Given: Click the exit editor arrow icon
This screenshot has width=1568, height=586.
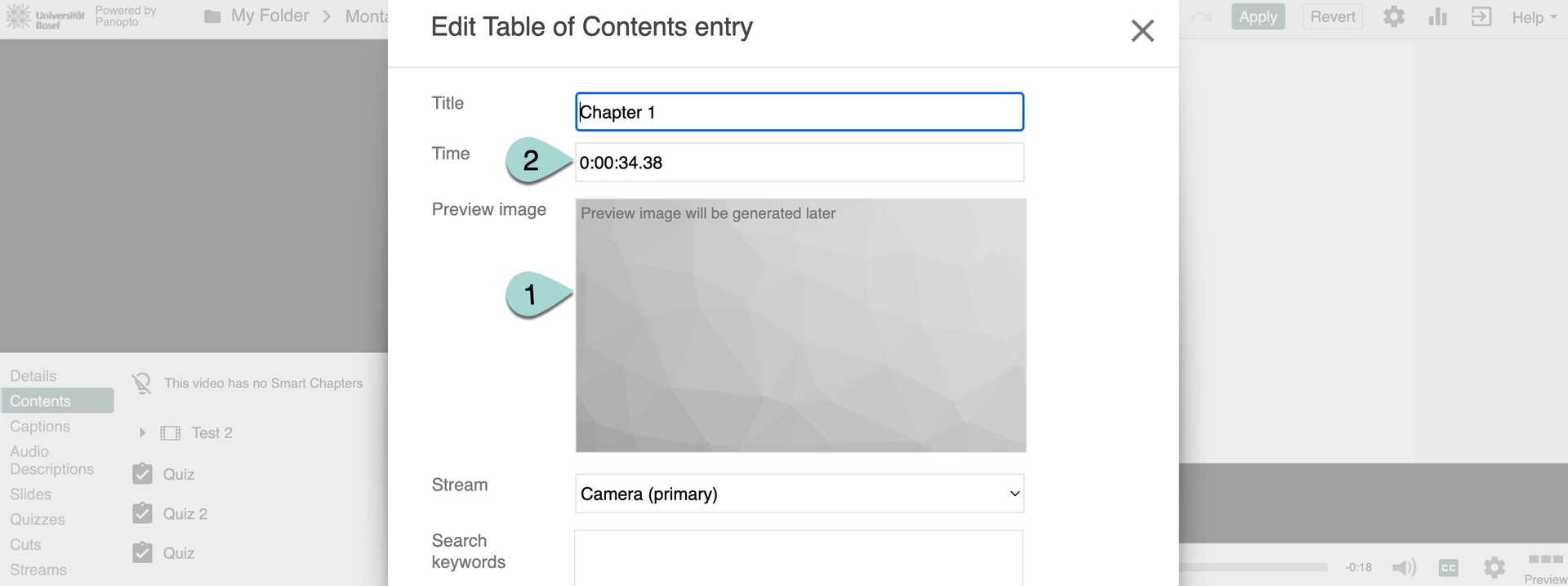Looking at the screenshot, I should pyautogui.click(x=1481, y=16).
